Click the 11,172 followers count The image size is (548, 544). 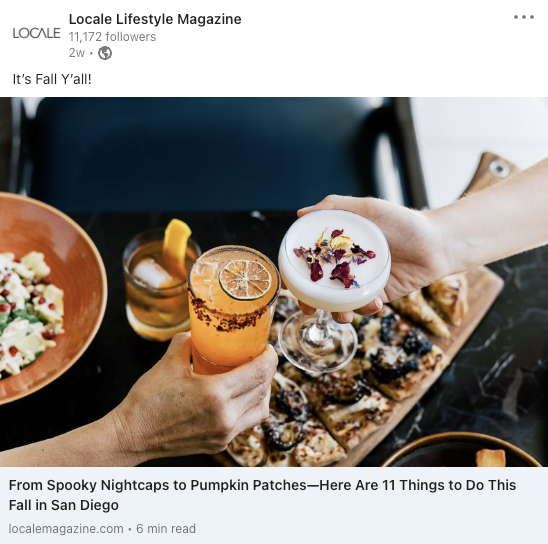[x=112, y=37]
